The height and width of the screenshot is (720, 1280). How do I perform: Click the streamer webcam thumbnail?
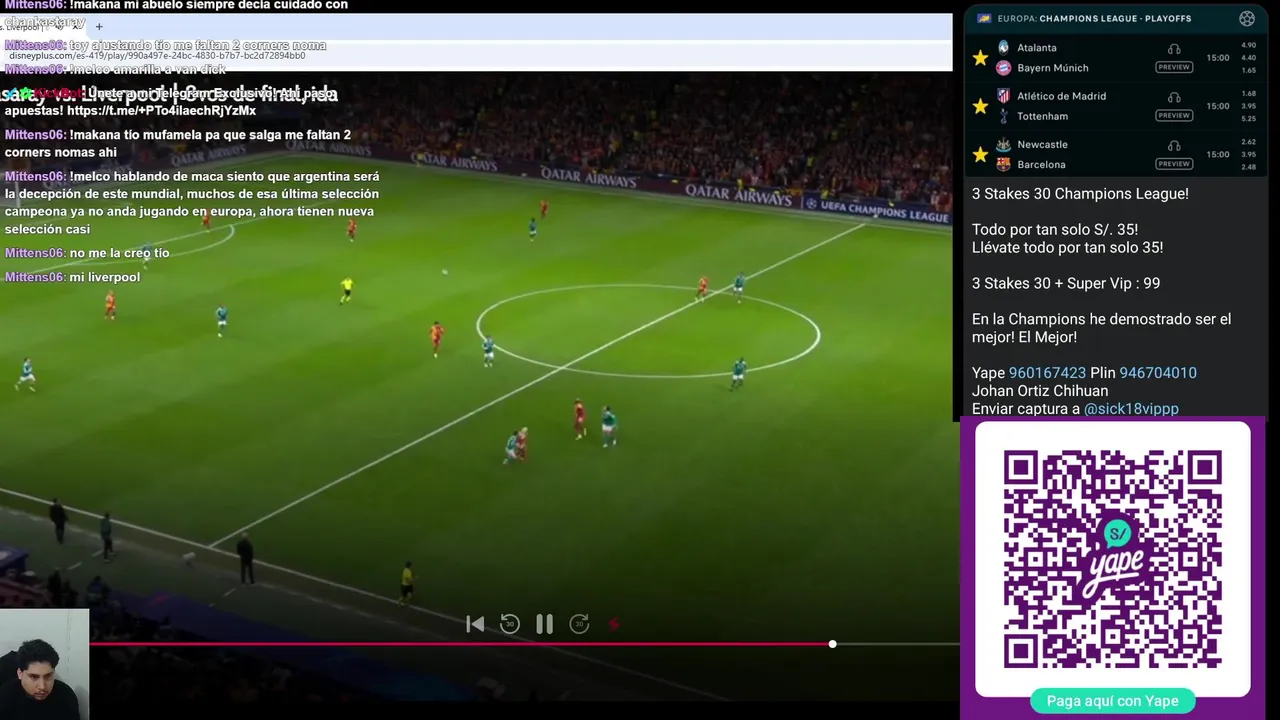pyautogui.click(x=44, y=664)
